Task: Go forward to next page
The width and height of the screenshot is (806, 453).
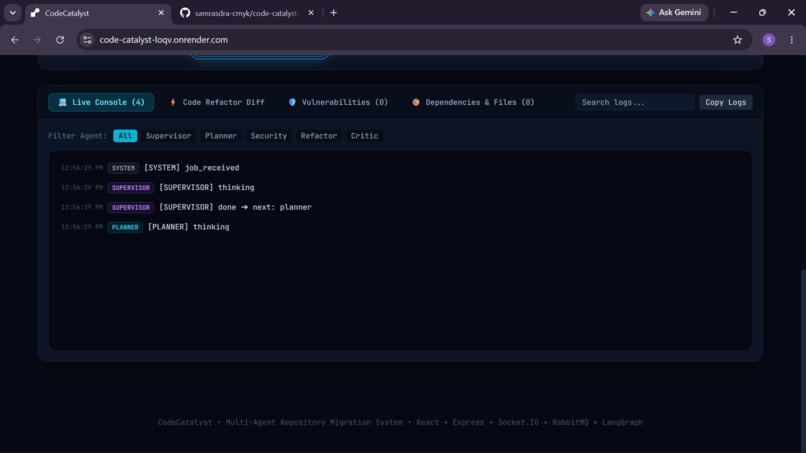Action: click(x=37, y=40)
